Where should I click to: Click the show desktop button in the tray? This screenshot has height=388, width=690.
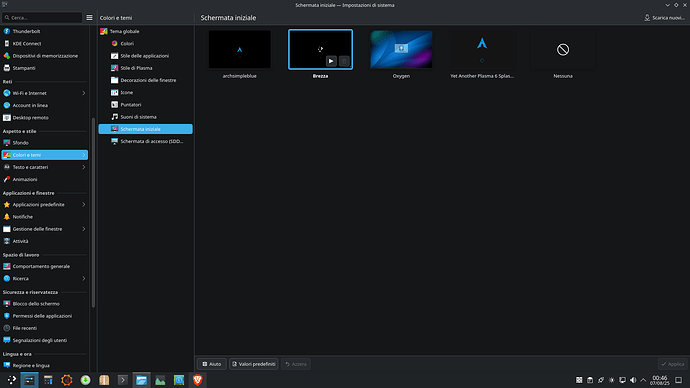679,380
